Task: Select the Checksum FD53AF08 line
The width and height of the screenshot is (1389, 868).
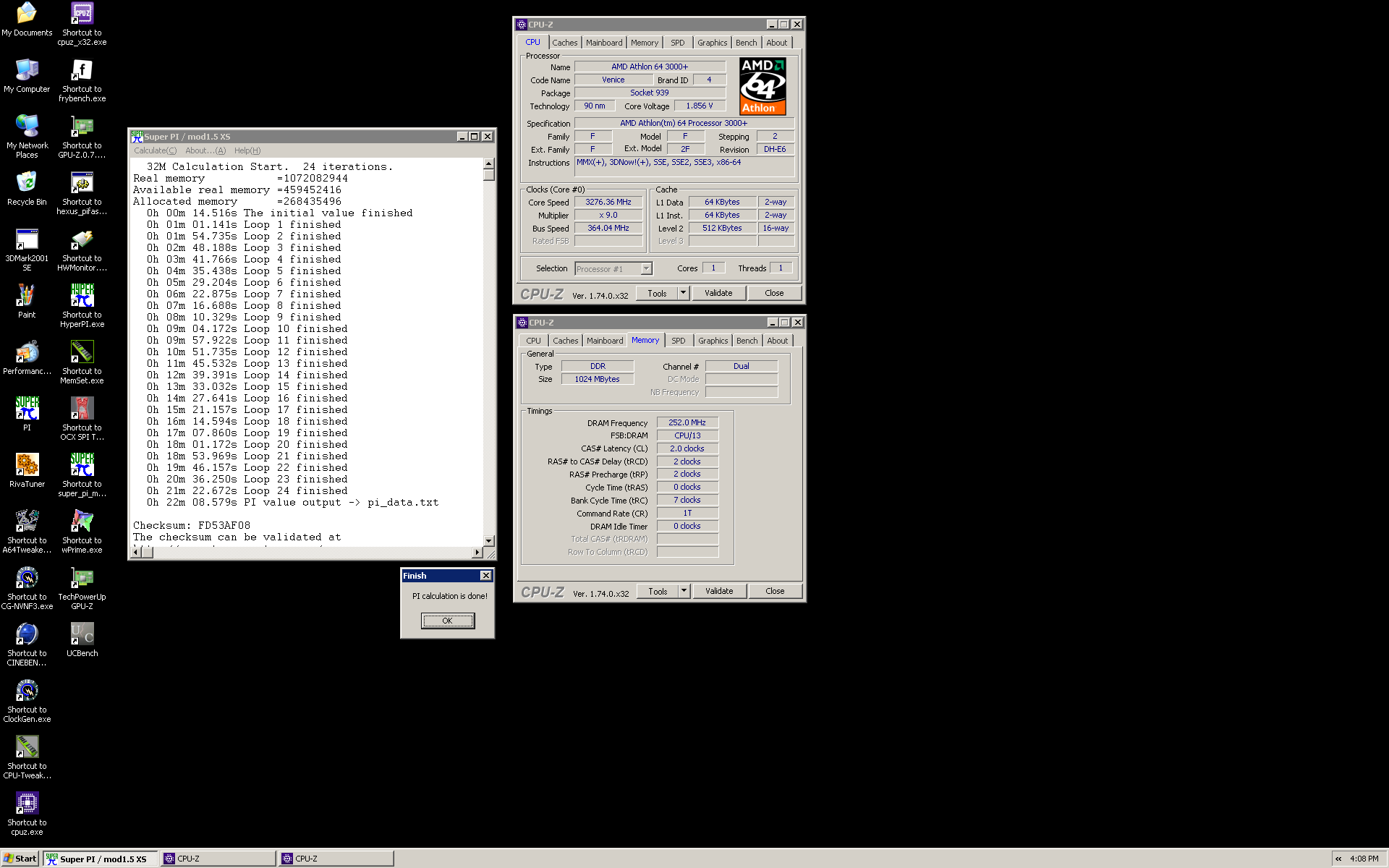Action: 192,526
